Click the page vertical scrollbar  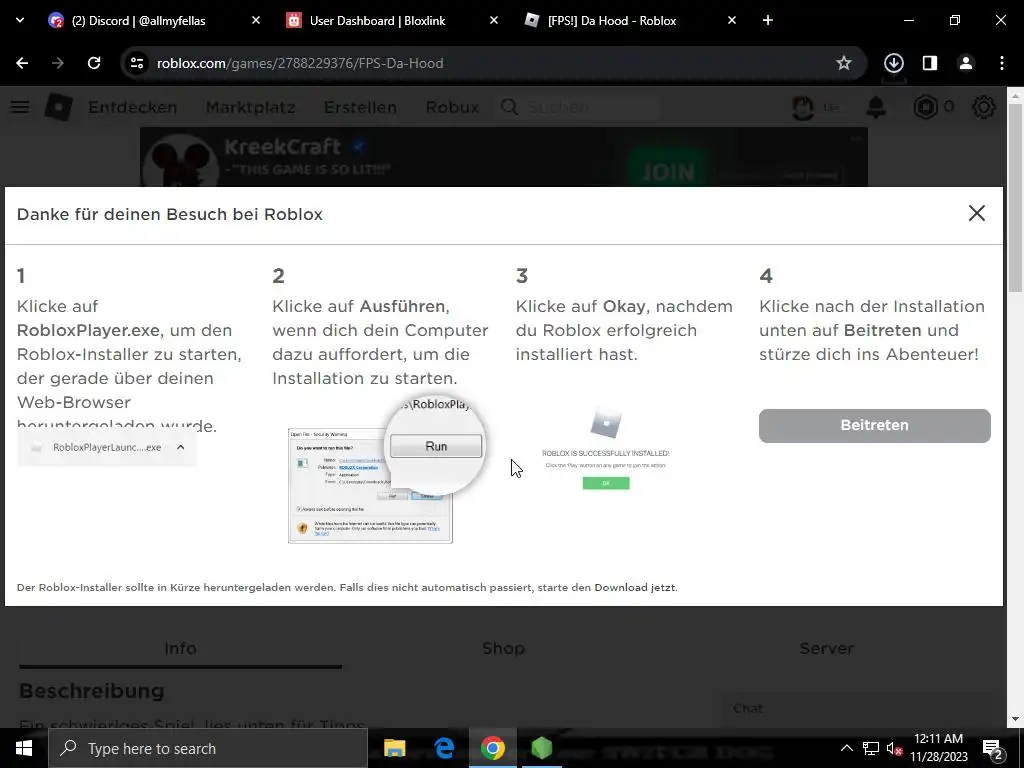tap(1016, 197)
